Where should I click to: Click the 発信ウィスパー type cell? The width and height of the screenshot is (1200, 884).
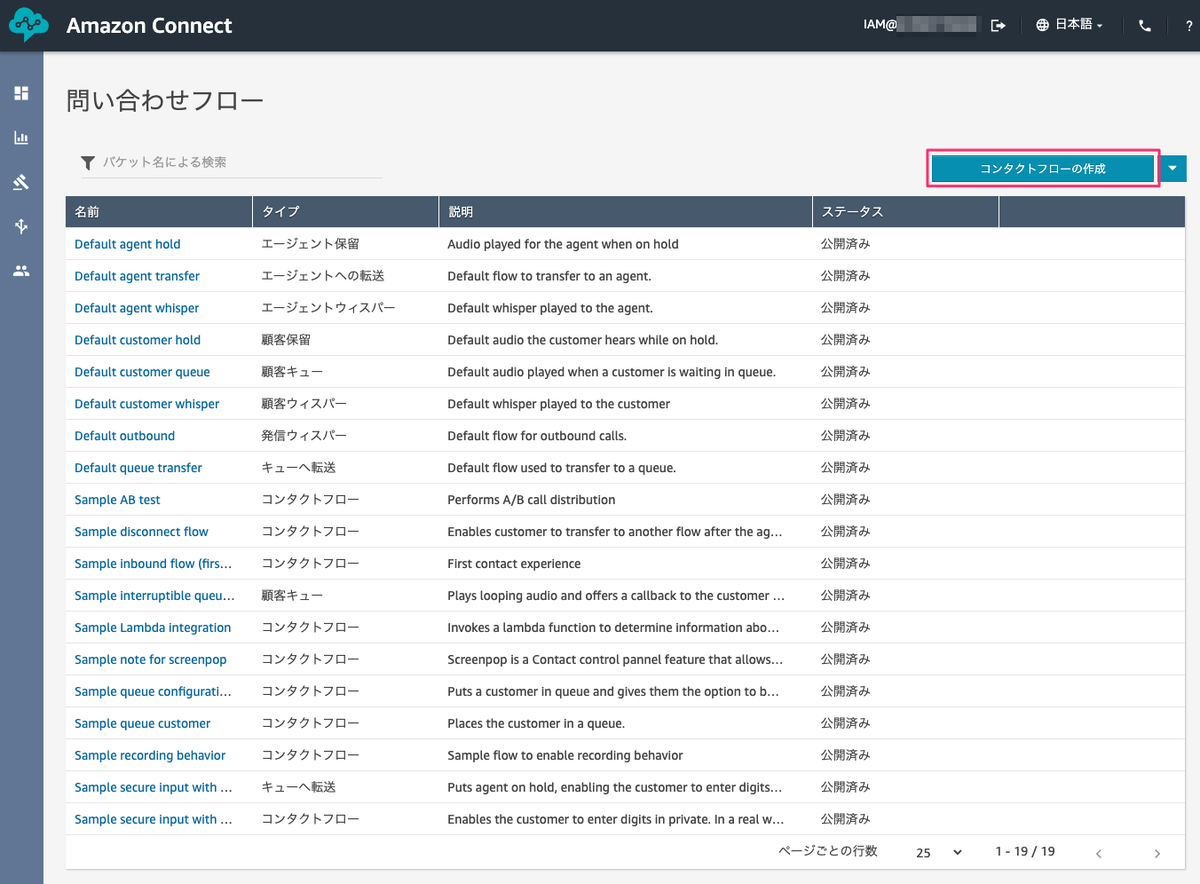pos(304,436)
